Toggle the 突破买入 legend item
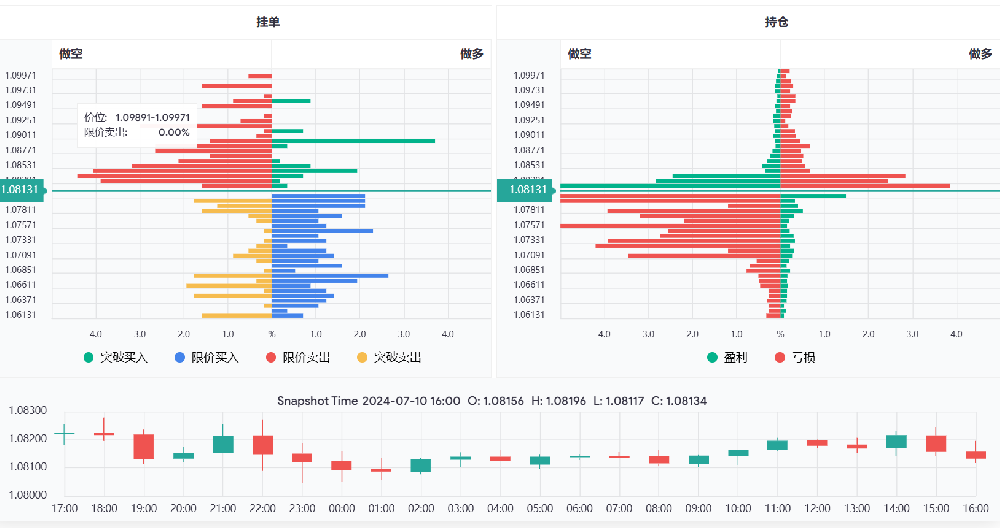This screenshot has height=528, width=1000. click(x=117, y=357)
